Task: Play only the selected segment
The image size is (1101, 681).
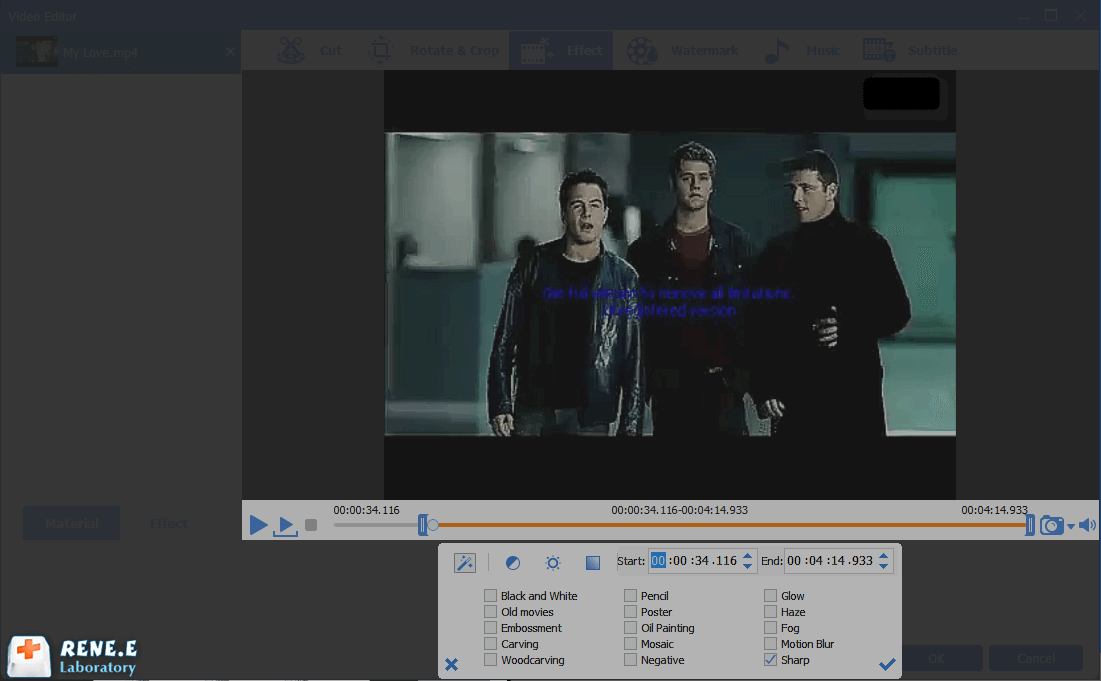Action: coord(285,526)
